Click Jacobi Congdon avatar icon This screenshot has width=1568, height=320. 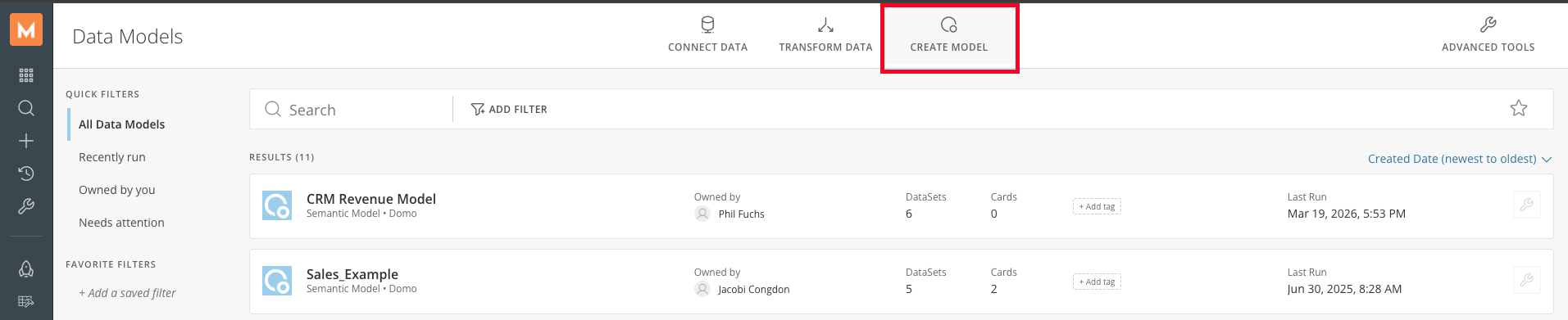point(702,289)
